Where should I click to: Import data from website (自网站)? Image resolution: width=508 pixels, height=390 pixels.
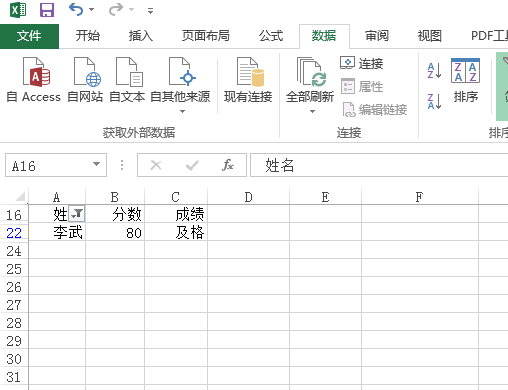85,80
